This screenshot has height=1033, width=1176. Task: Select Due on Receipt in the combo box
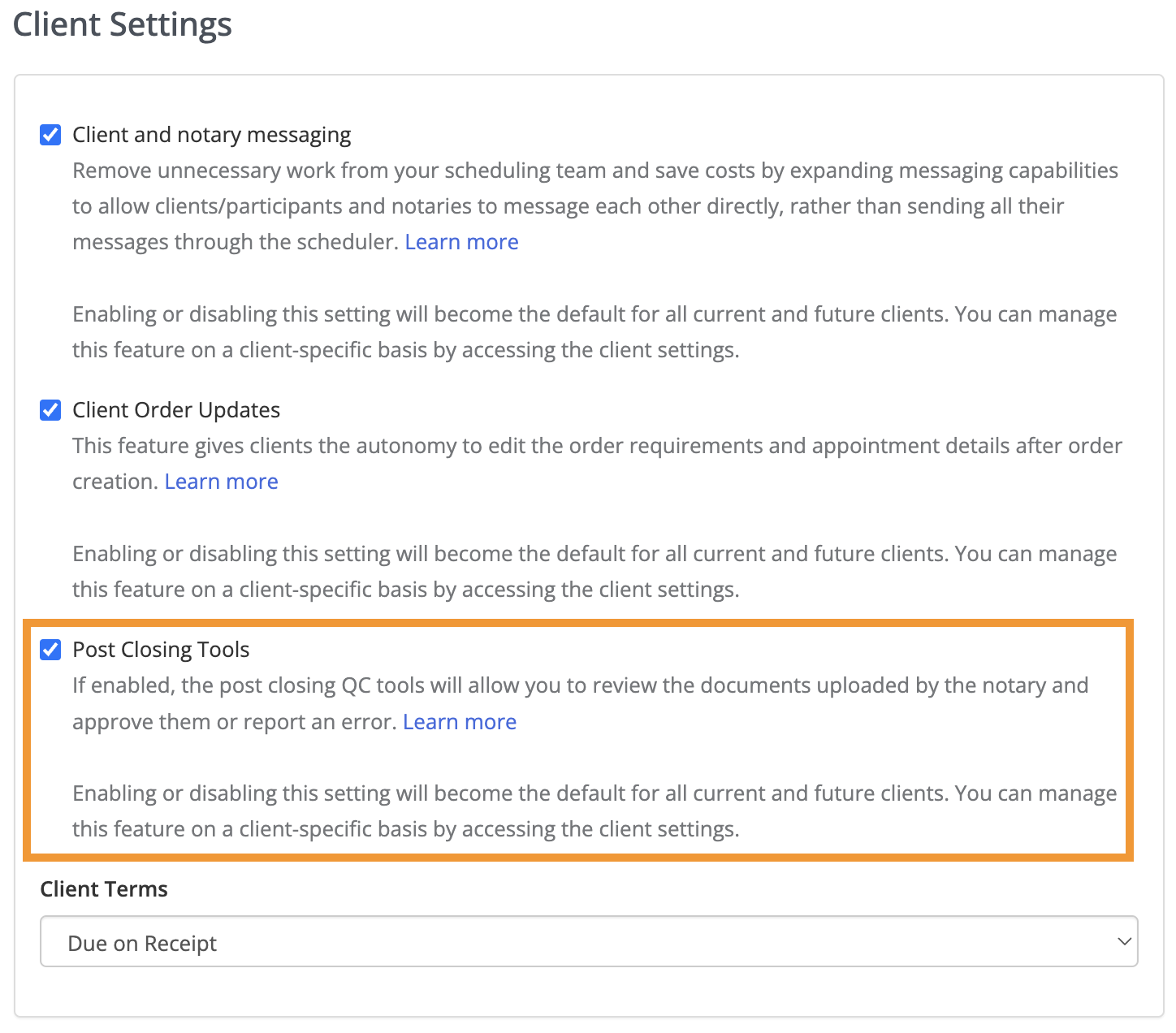click(325, 941)
